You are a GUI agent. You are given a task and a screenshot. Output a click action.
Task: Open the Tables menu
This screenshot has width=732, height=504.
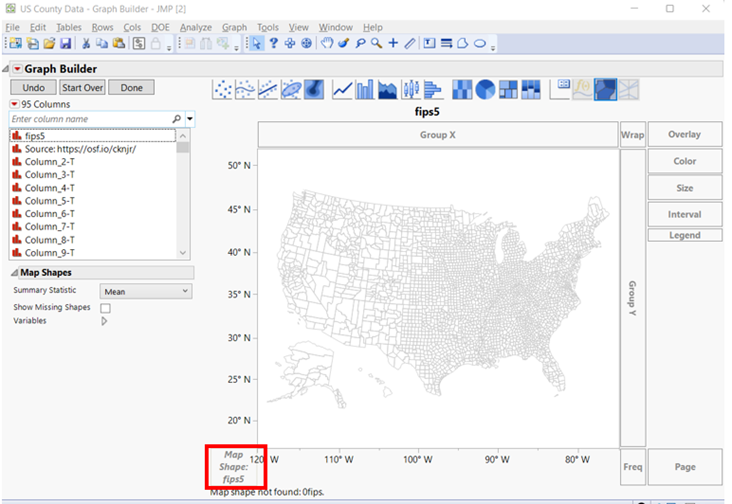(69, 28)
